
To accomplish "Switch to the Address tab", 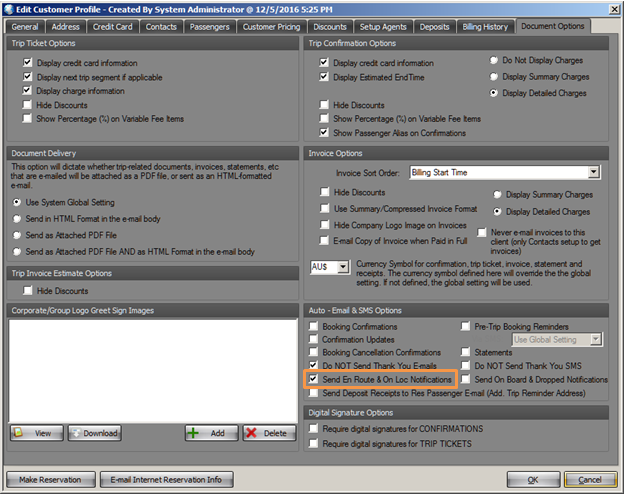I will pyautogui.click(x=66, y=27).
